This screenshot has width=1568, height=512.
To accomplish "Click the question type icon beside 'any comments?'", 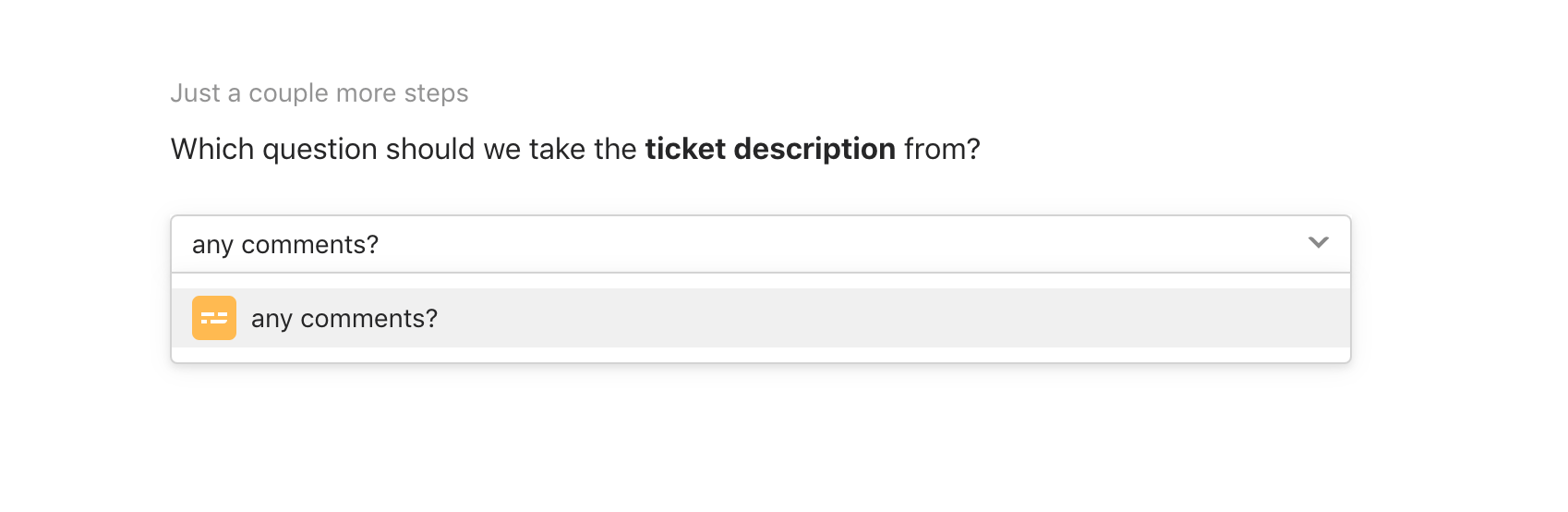I will coord(214,318).
